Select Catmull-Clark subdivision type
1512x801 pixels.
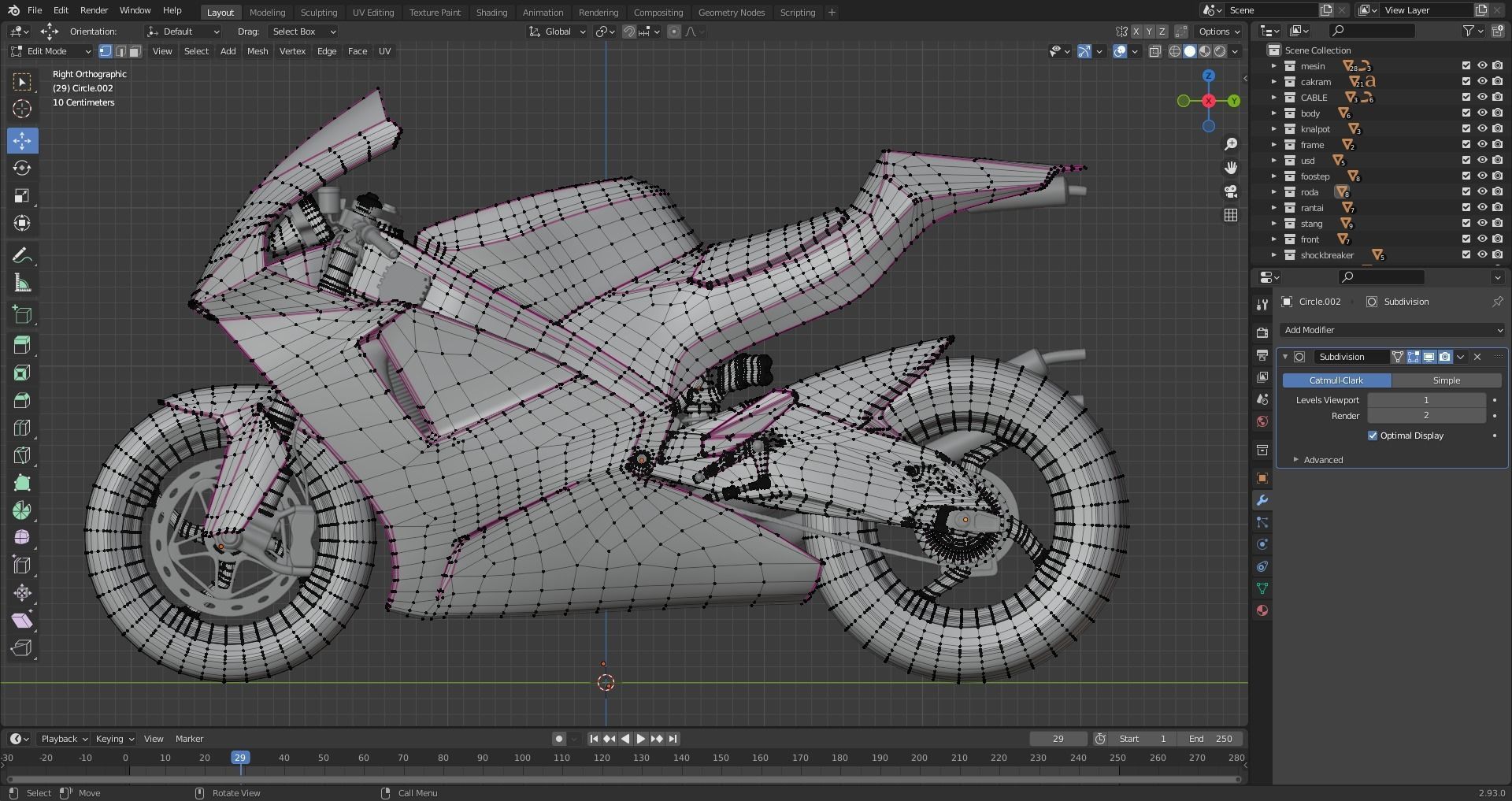tap(1336, 380)
